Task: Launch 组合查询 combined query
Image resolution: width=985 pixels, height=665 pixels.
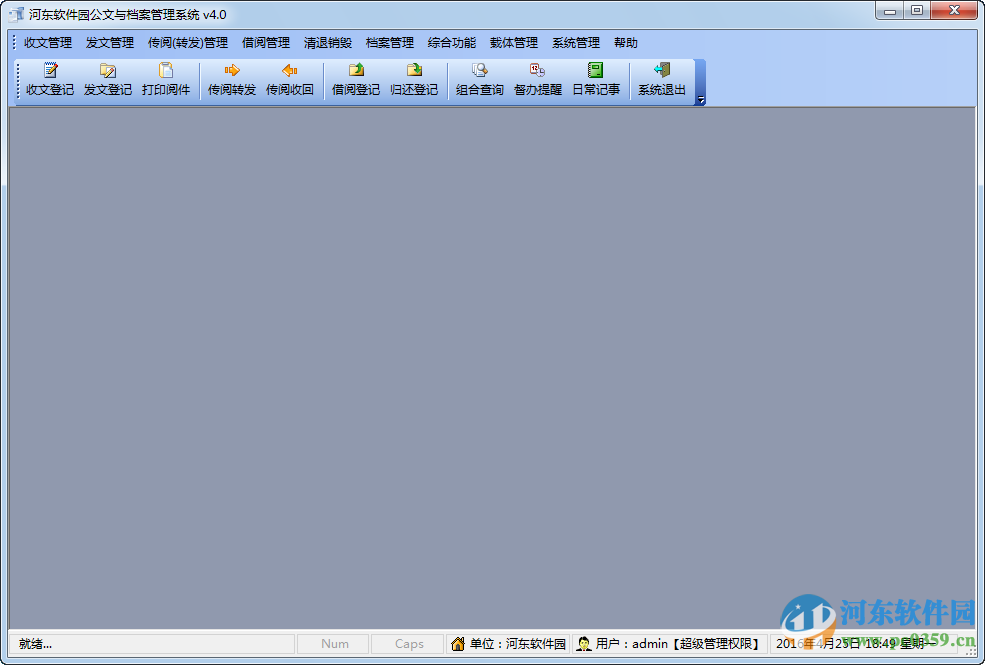Action: 479,80
